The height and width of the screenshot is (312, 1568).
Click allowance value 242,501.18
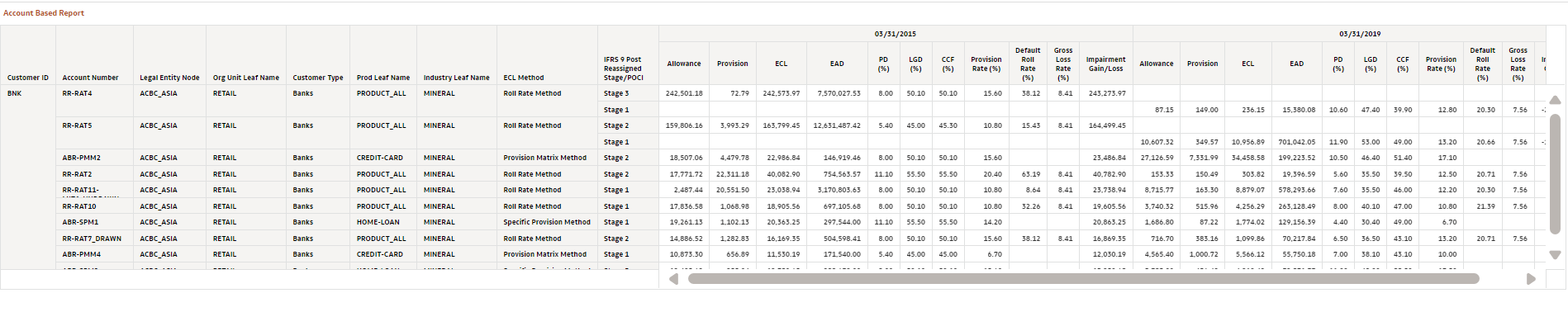(x=684, y=93)
